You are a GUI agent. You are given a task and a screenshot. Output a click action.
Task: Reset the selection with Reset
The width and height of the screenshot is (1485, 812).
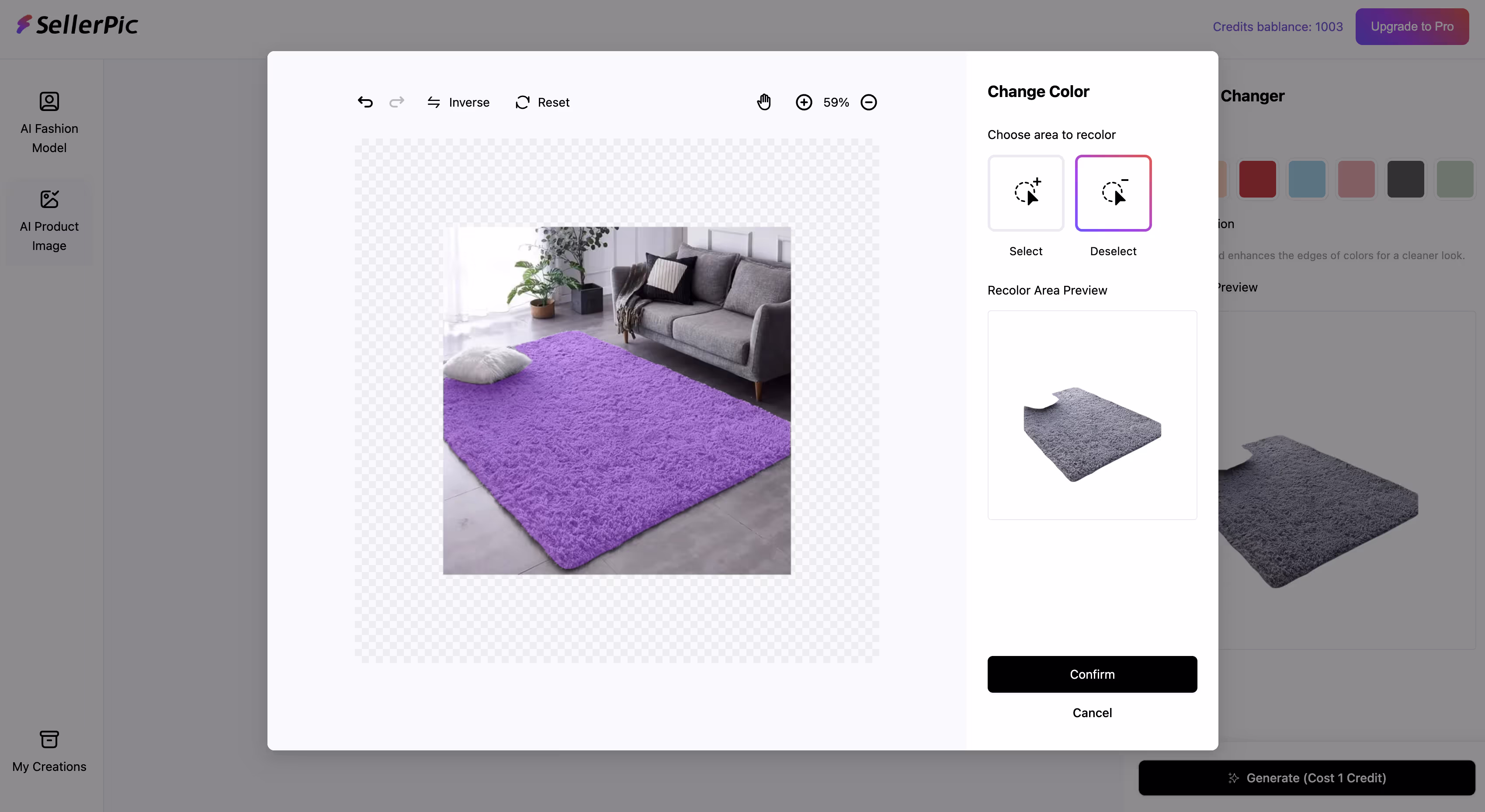click(x=542, y=102)
